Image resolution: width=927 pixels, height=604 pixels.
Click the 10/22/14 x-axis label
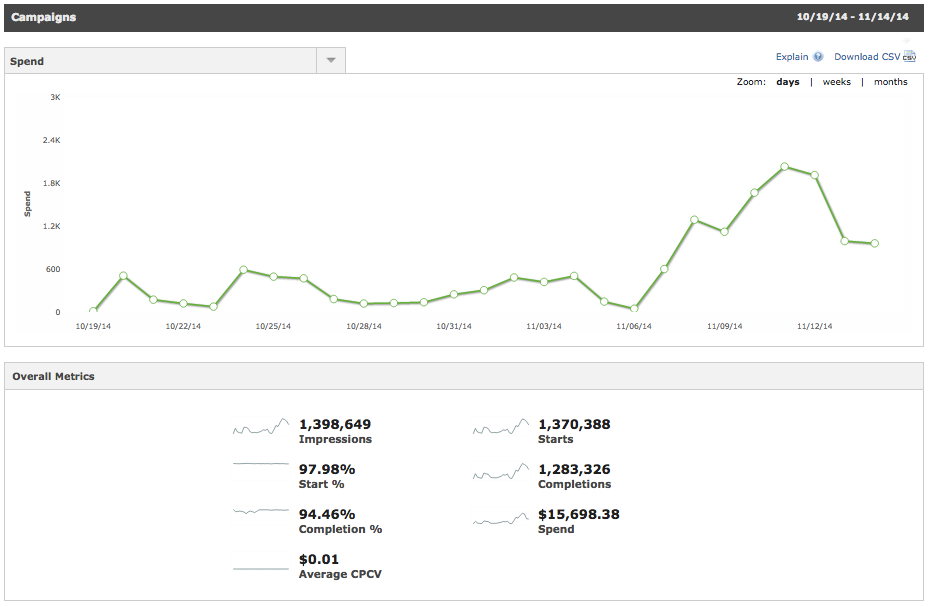coord(183,326)
